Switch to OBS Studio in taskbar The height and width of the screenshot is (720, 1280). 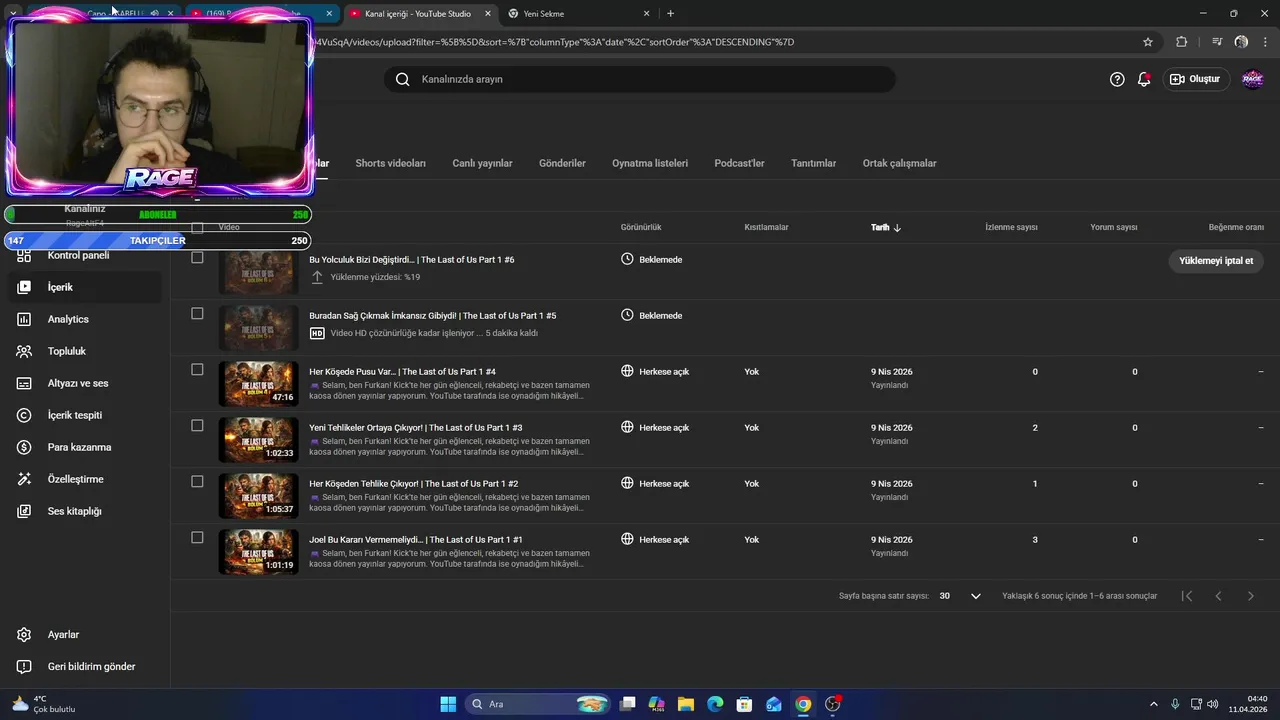(832, 704)
